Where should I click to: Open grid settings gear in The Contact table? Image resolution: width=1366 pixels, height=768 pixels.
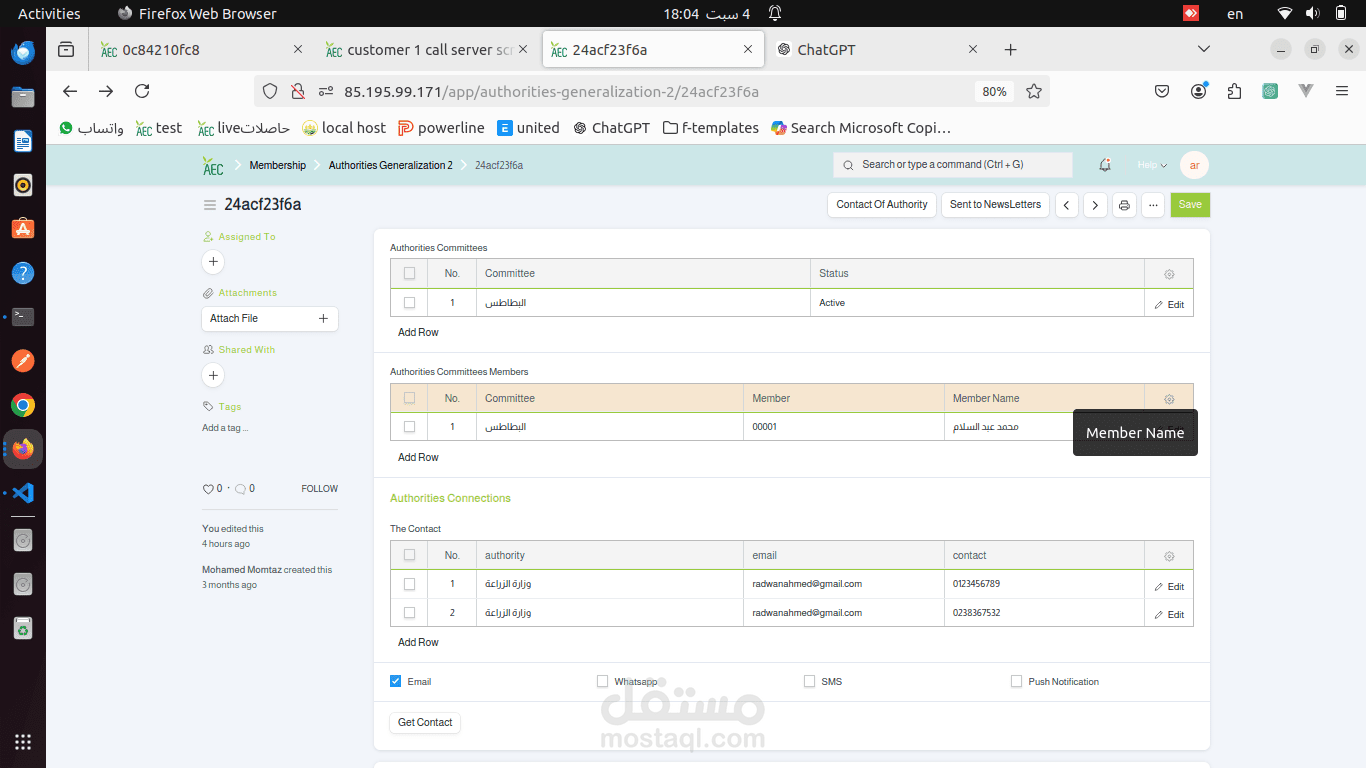coord(1169,556)
